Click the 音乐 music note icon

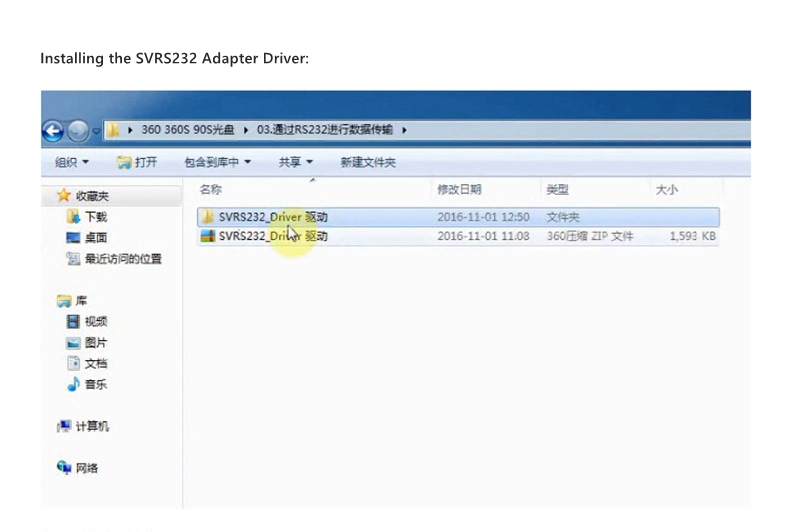tap(73, 384)
